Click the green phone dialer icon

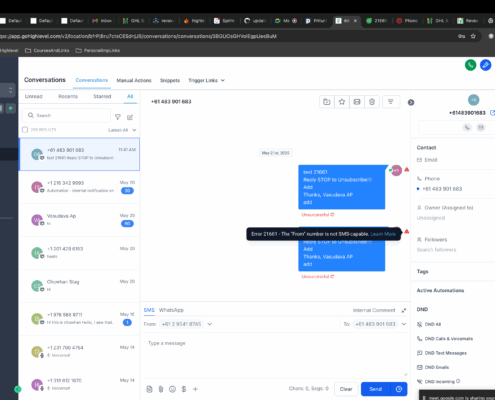pos(470,65)
